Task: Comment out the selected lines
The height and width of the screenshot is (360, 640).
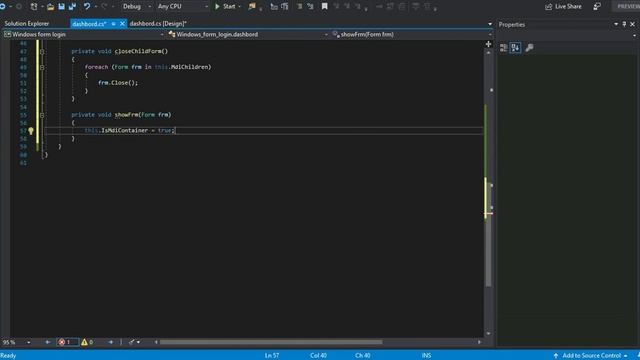Action: 300,7
